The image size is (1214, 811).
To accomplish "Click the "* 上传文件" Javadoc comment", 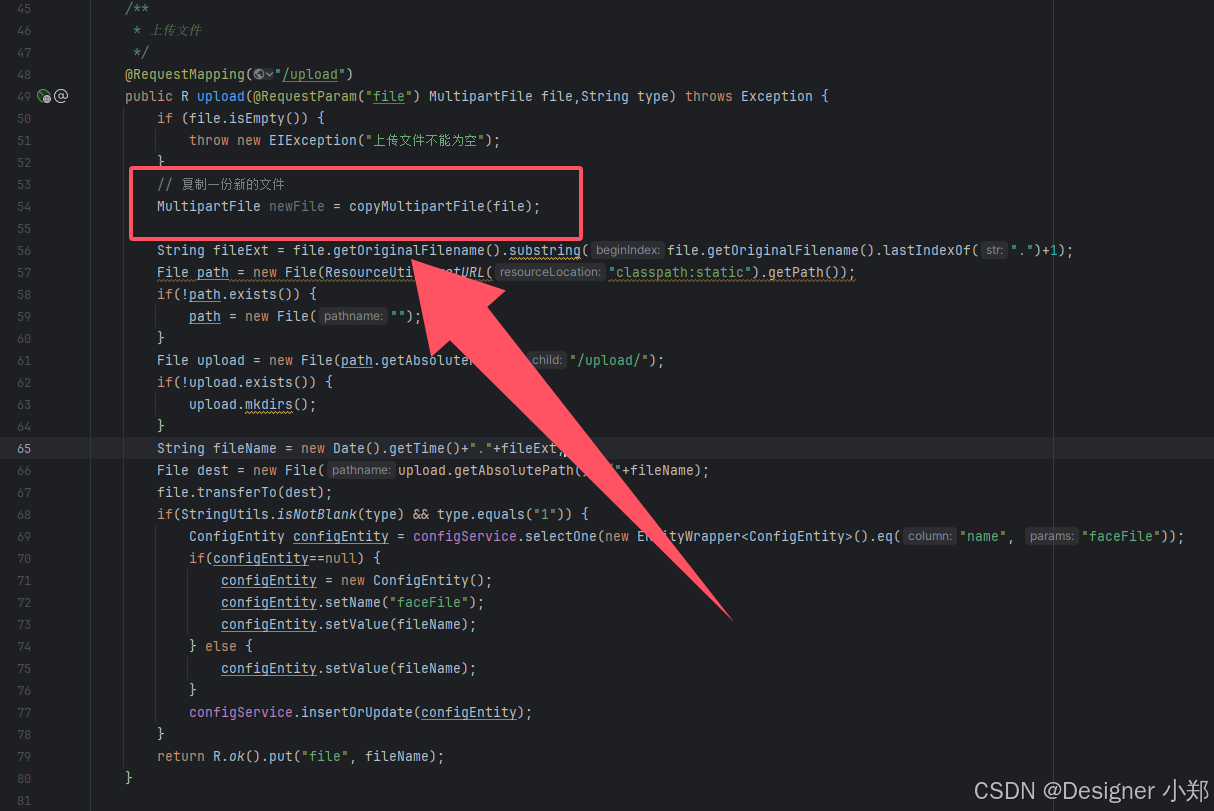I will pyautogui.click(x=167, y=30).
